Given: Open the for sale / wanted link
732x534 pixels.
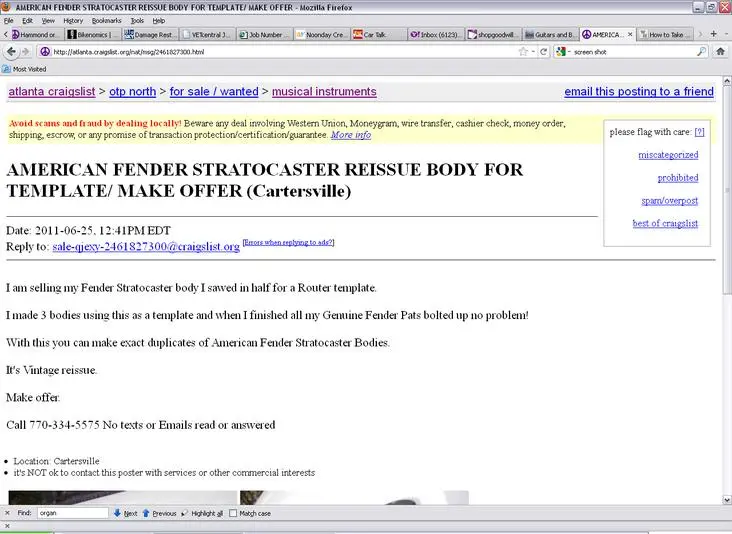Looking at the screenshot, I should pyautogui.click(x=214, y=91).
